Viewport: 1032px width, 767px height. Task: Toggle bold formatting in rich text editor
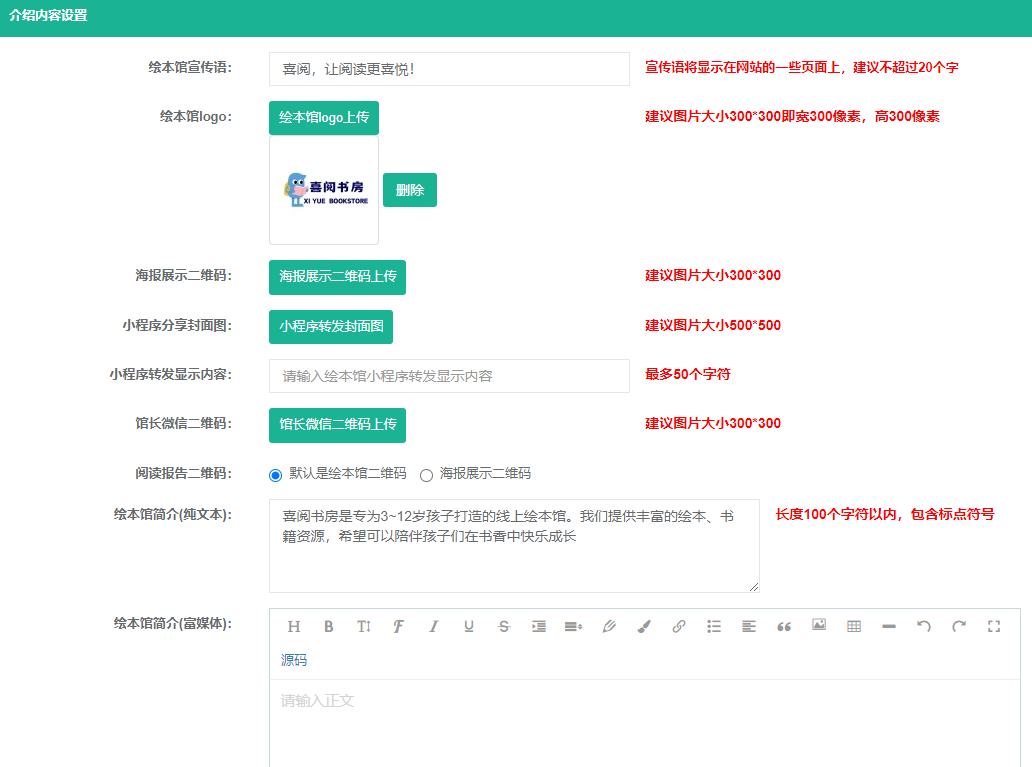329,627
